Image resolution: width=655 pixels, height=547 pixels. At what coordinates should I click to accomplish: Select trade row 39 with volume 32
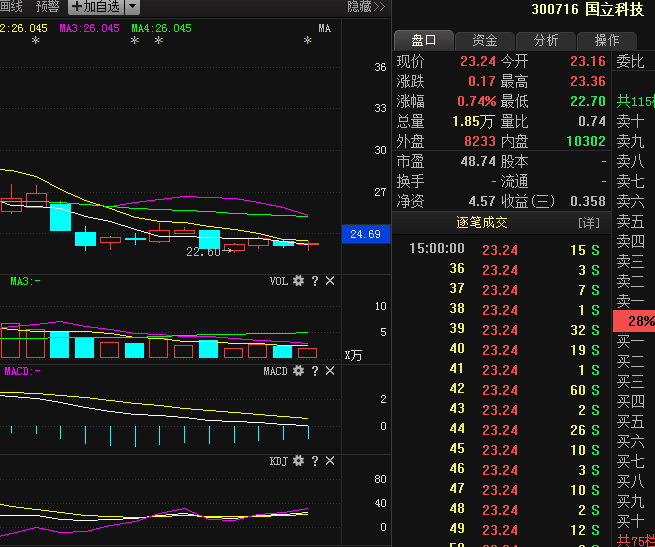(x=501, y=330)
